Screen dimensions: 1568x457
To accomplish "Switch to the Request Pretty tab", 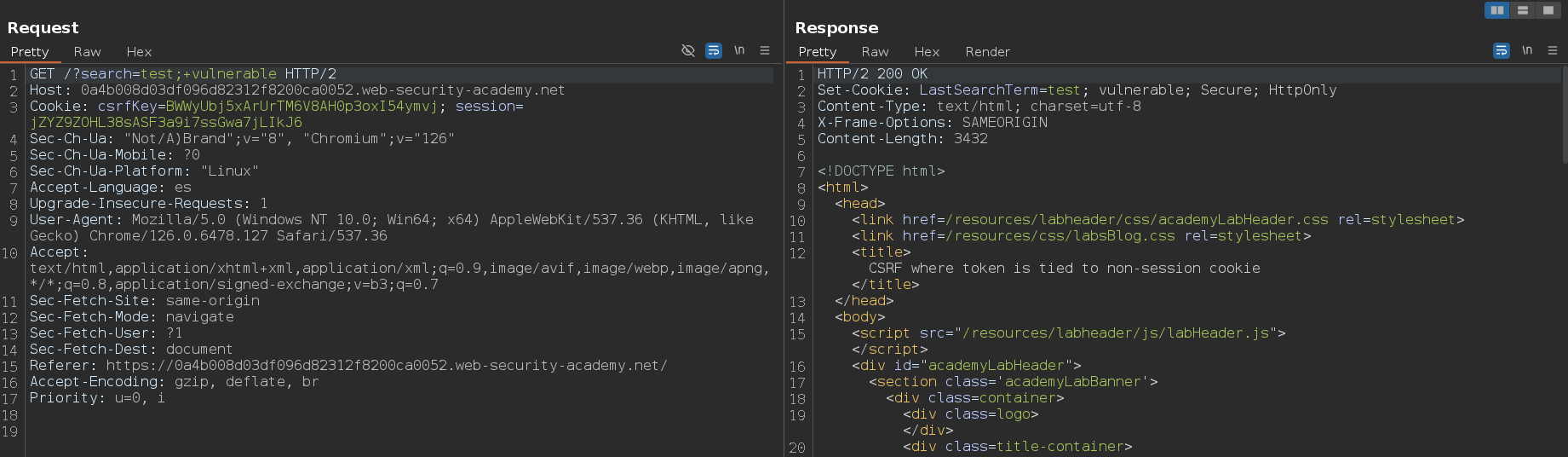I will click(30, 52).
